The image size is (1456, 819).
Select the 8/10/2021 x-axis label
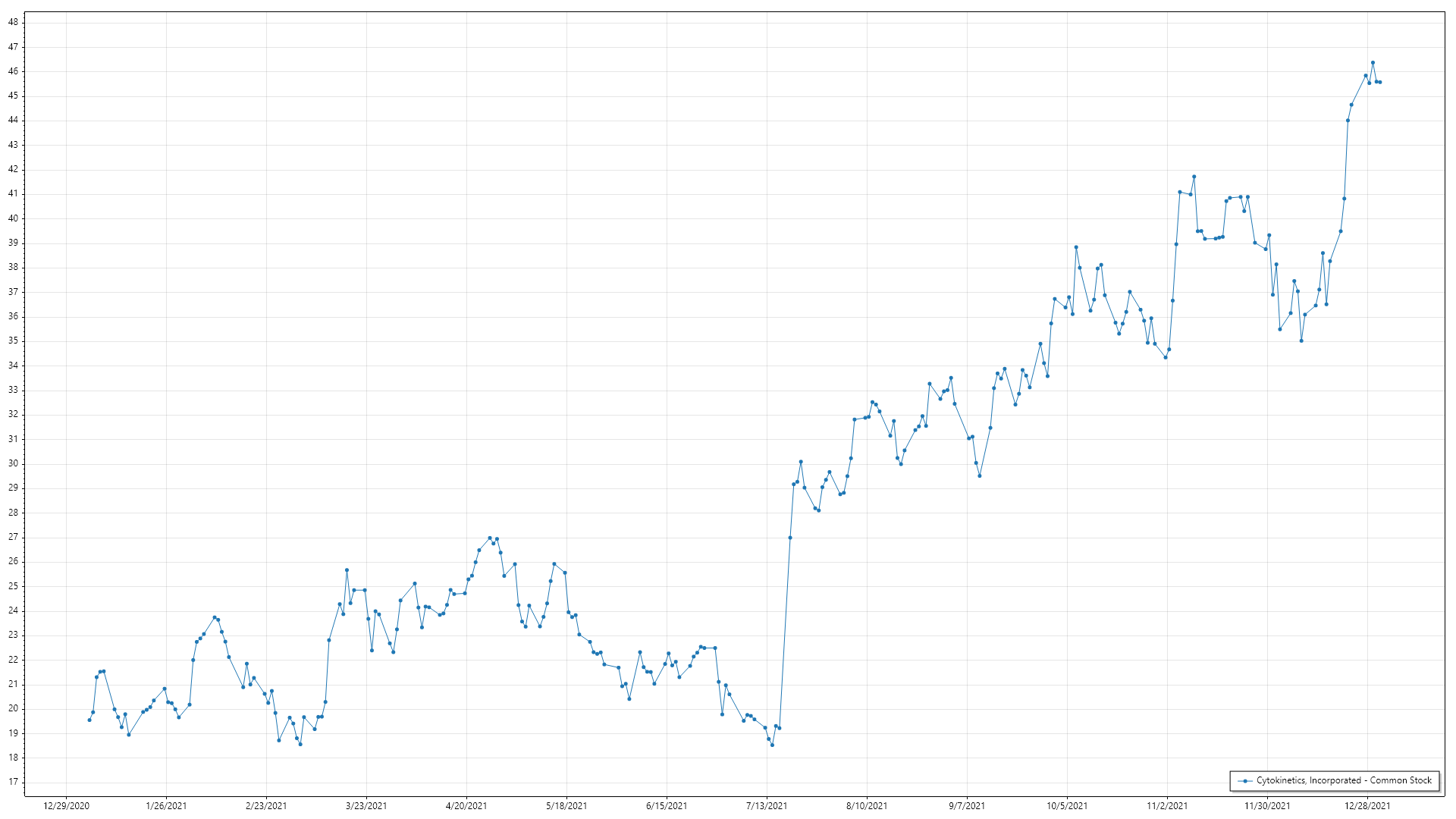(x=867, y=806)
